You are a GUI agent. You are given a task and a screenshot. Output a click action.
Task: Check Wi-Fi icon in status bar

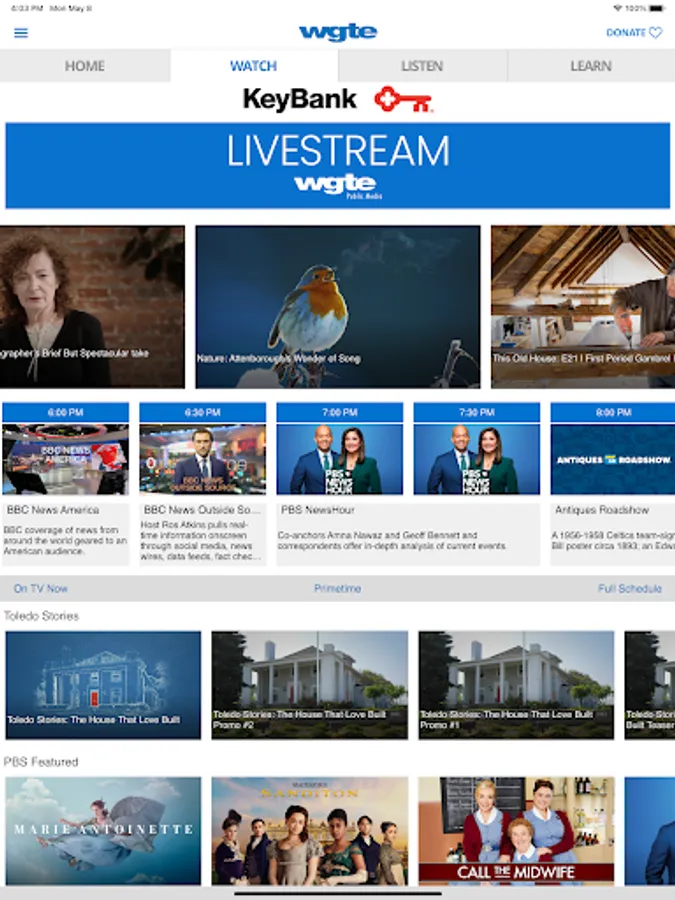tap(618, 9)
